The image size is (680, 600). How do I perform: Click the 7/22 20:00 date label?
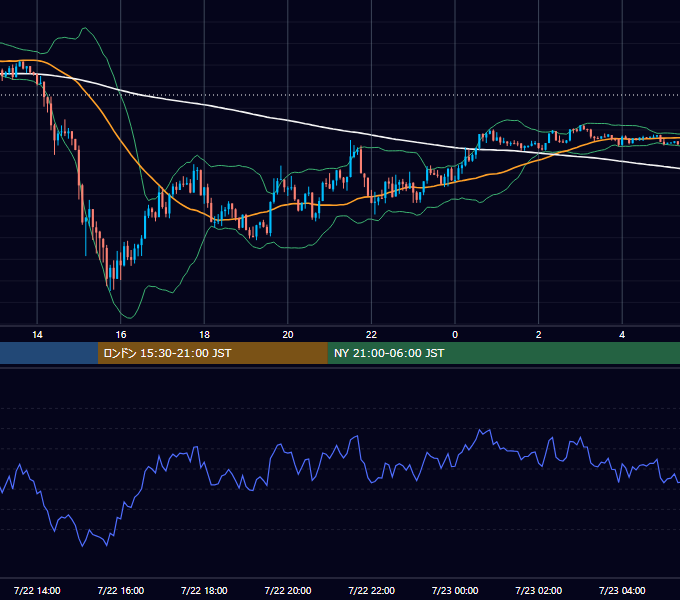click(288, 590)
